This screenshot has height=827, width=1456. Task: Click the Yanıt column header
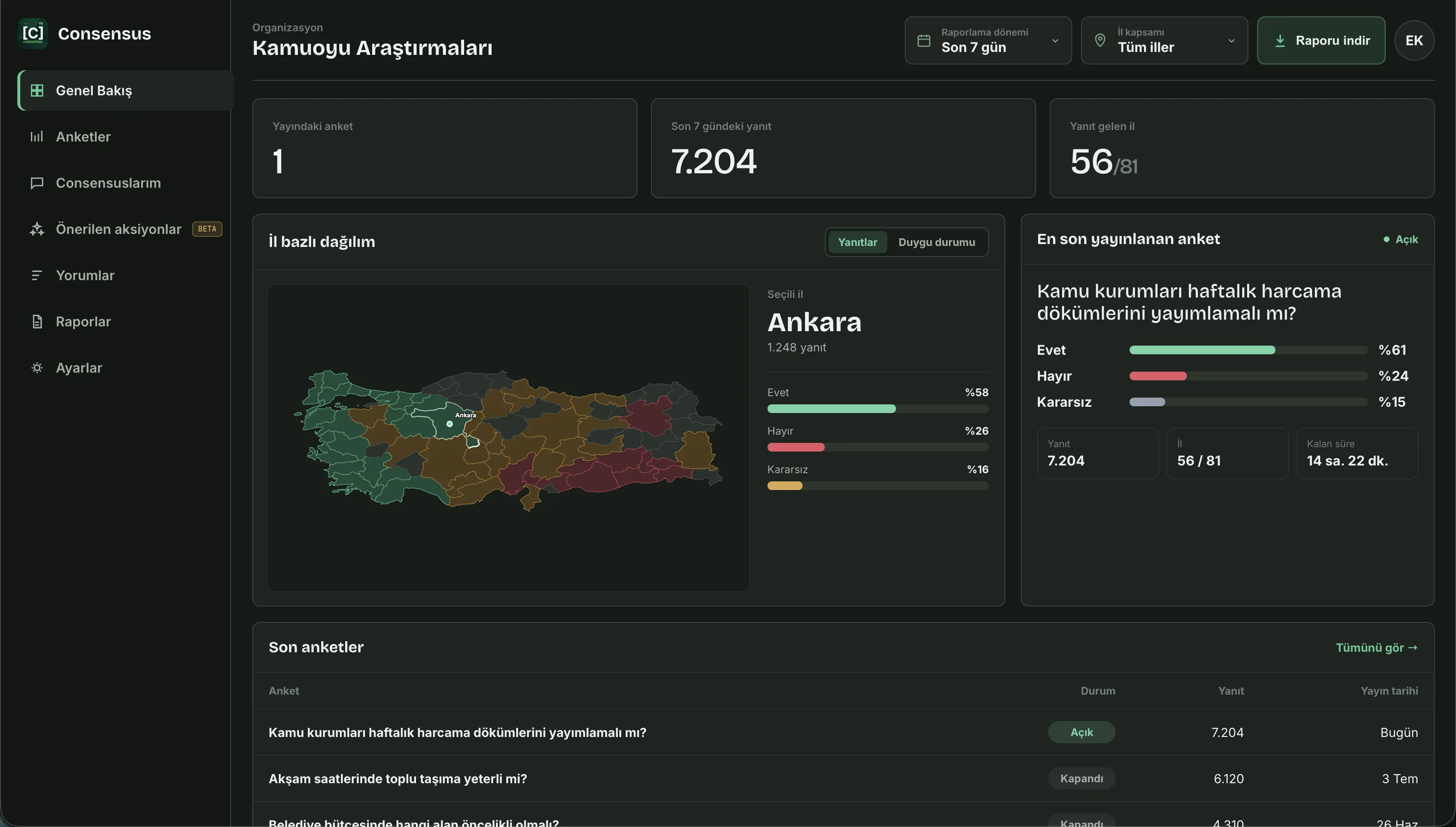point(1231,691)
